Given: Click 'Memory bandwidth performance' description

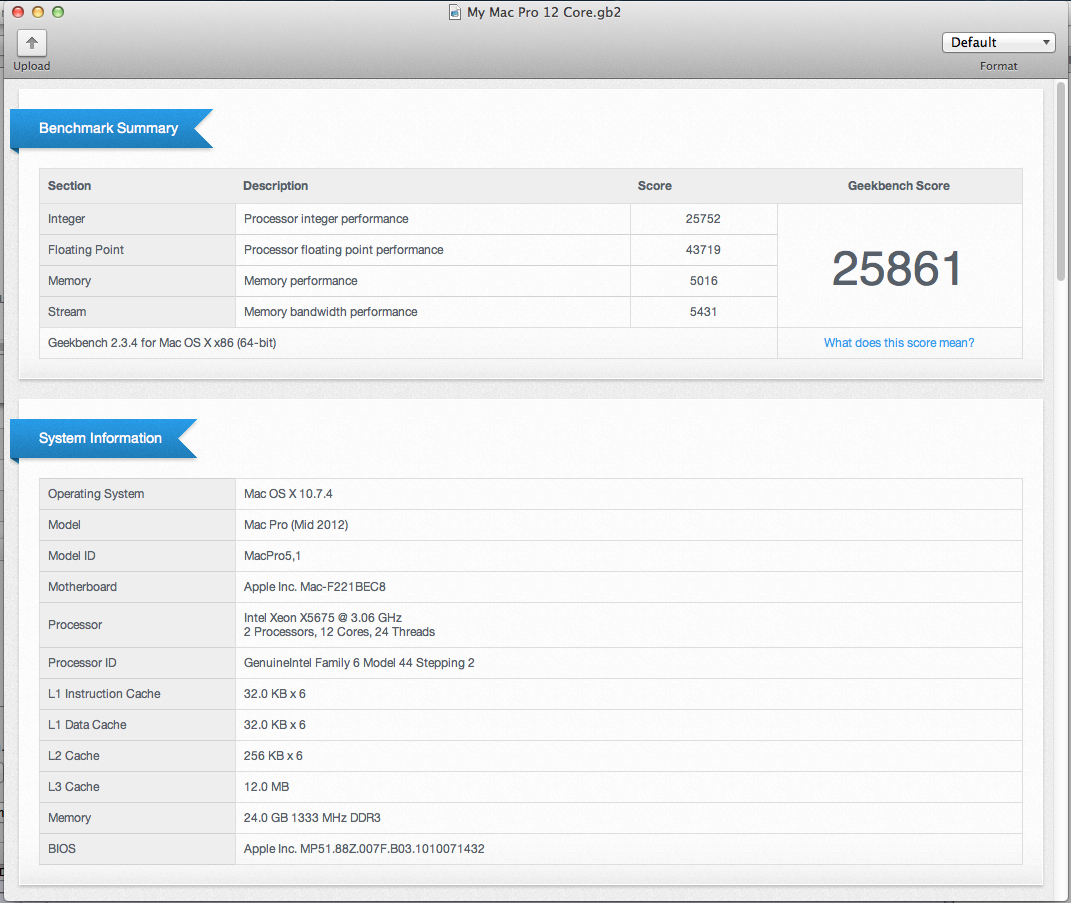Looking at the screenshot, I should point(331,312).
